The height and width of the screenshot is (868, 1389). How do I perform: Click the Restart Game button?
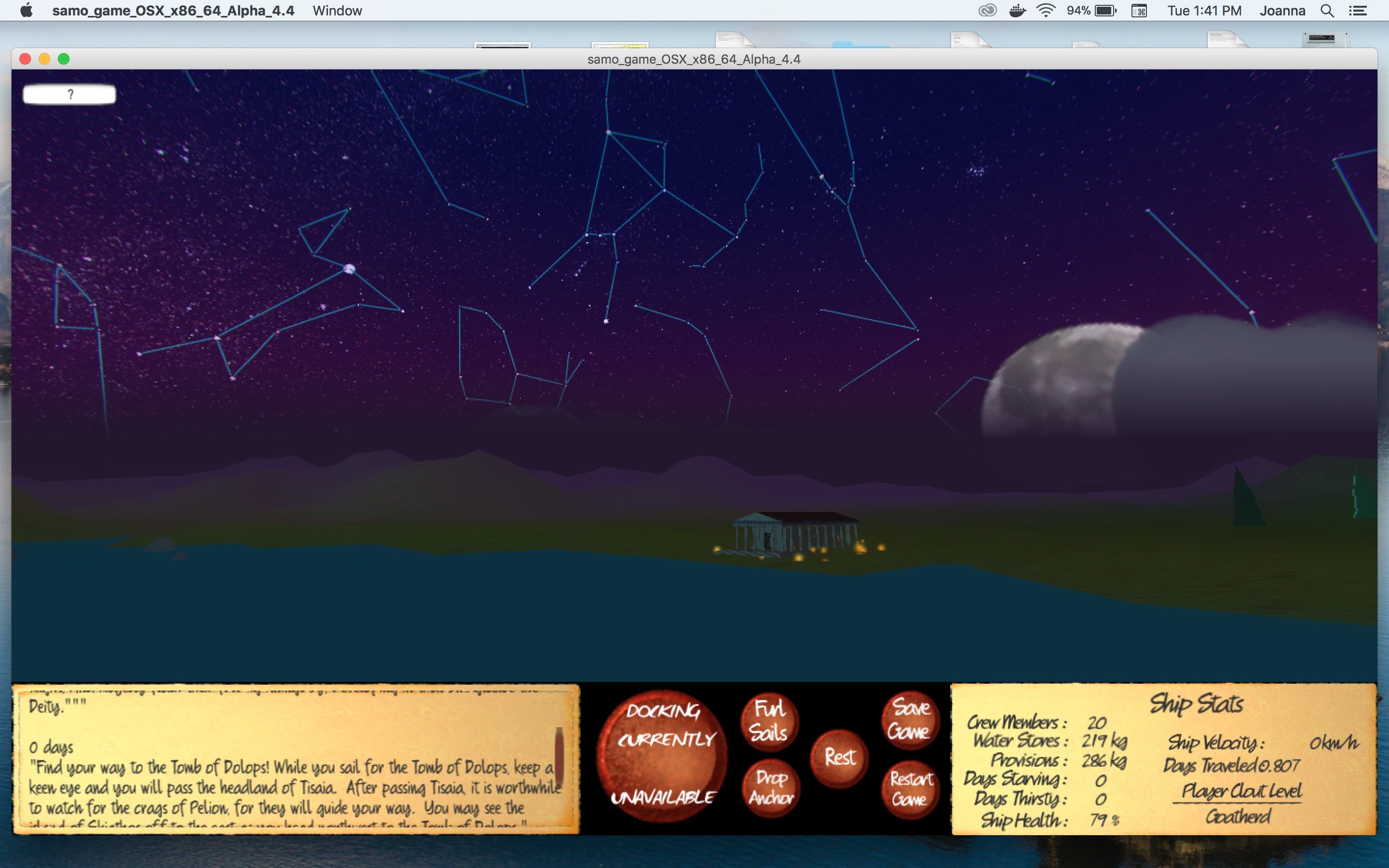click(910, 789)
